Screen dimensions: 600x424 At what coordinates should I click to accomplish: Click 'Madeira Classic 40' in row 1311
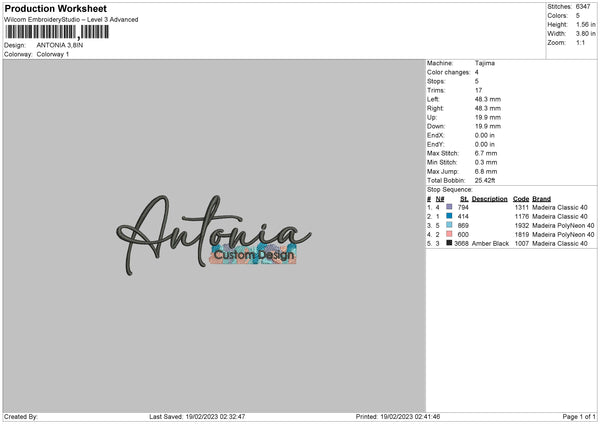560,207
